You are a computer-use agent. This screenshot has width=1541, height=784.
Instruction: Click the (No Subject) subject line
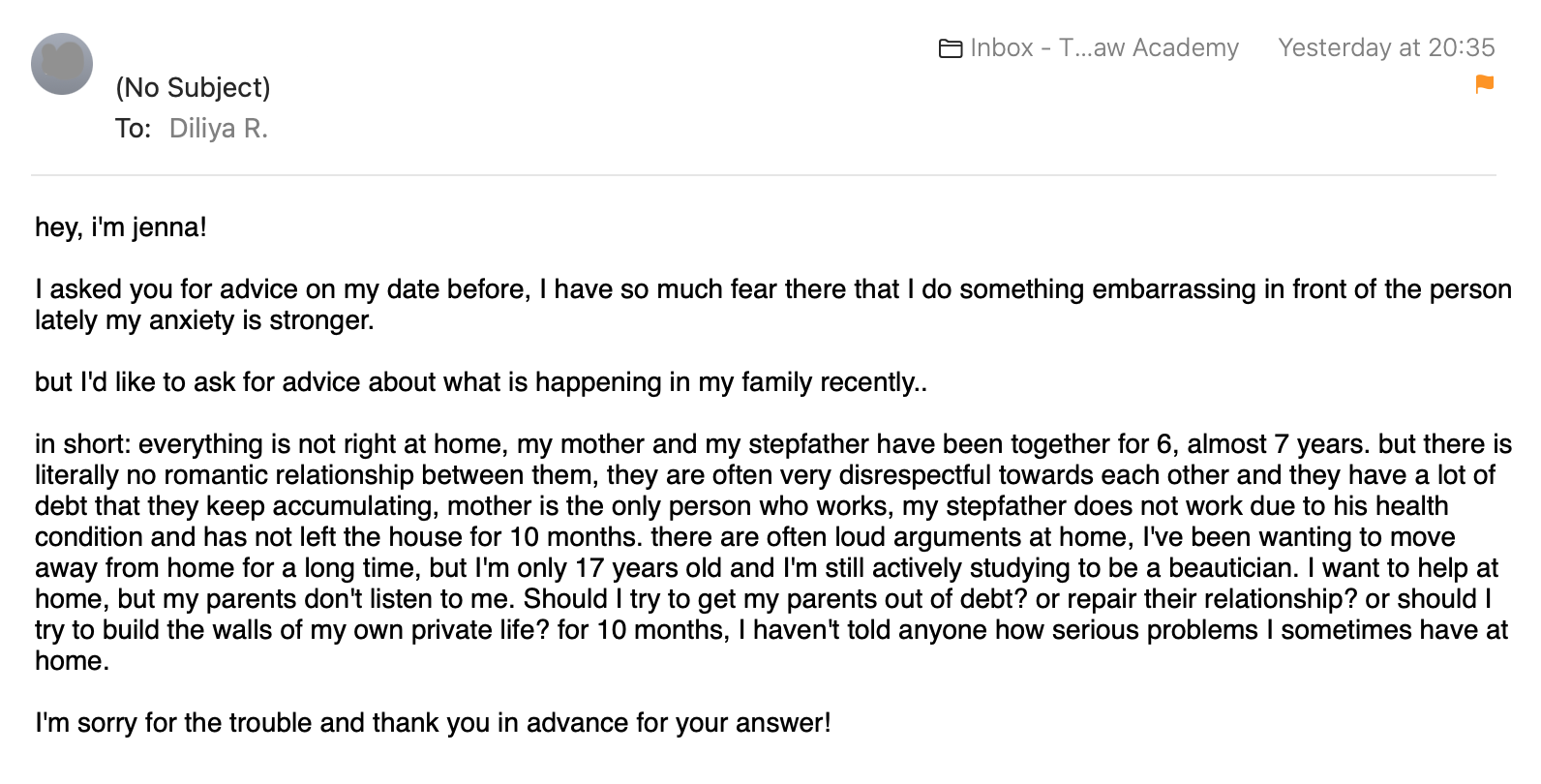[193, 87]
